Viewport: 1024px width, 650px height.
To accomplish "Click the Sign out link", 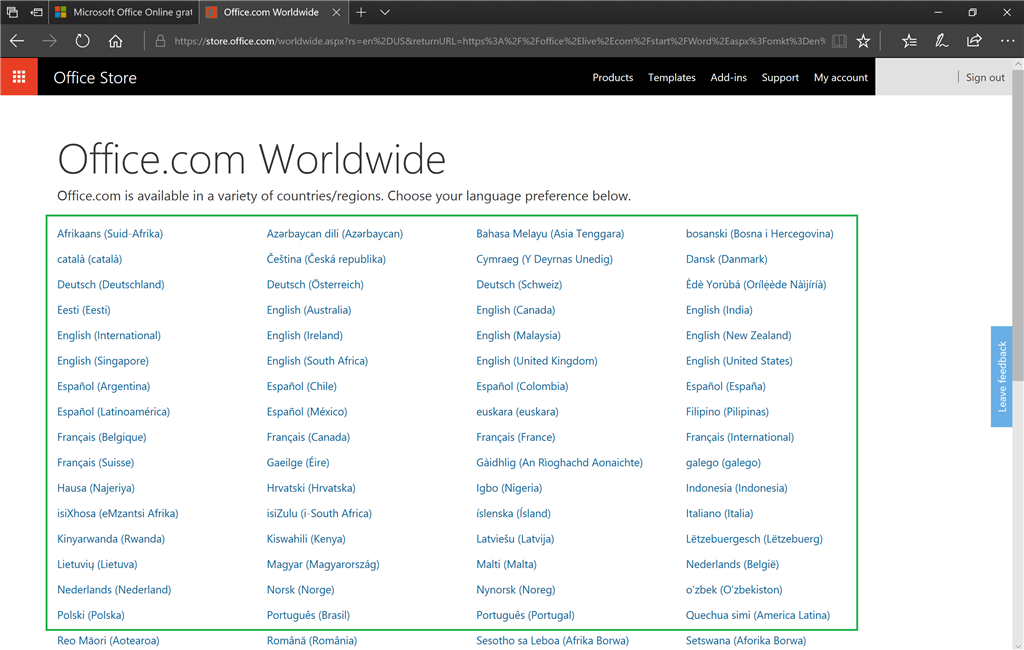I will coord(985,77).
